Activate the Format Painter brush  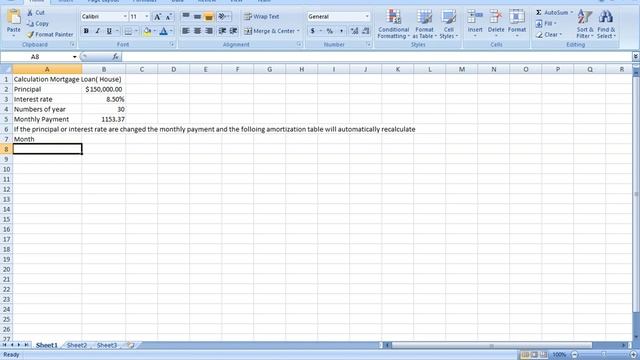coord(30,35)
